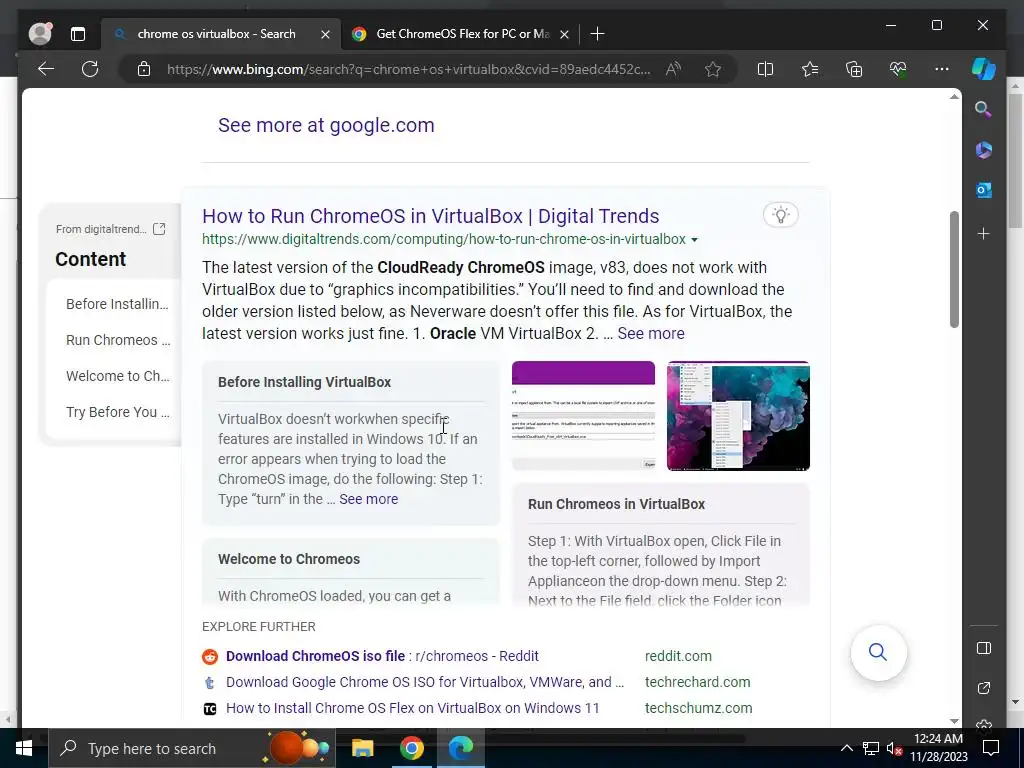Click scroll-up arrow of page scrollbar
This screenshot has height=768, width=1024.
tap(954, 97)
